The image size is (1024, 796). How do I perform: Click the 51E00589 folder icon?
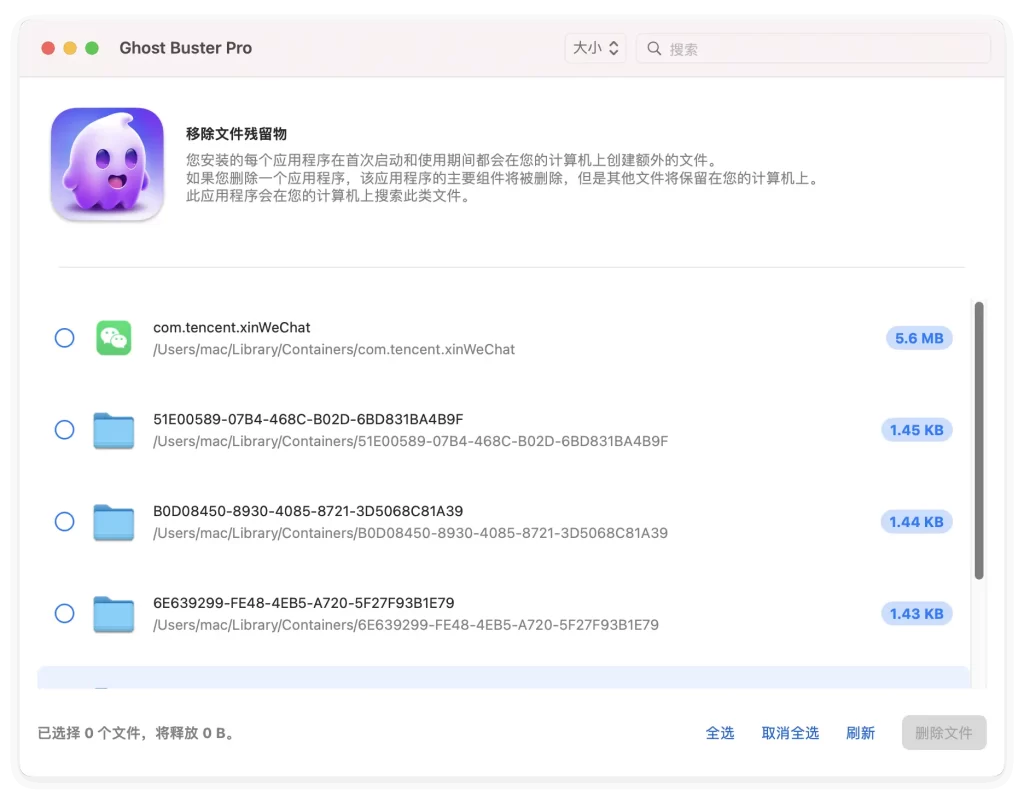click(113, 430)
